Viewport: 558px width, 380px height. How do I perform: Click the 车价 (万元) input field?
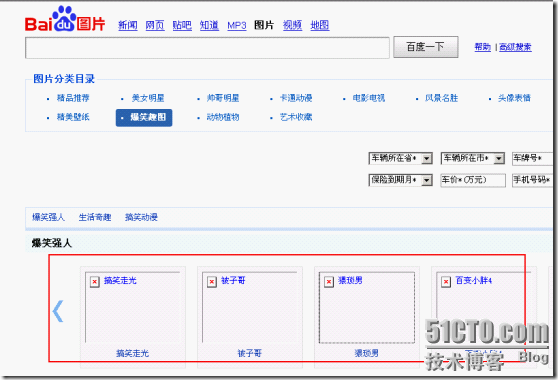click(x=473, y=180)
